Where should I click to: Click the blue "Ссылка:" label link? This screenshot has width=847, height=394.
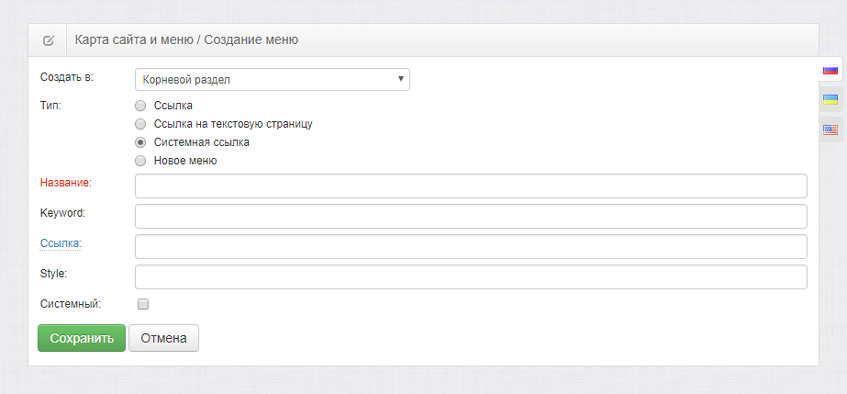pos(60,244)
